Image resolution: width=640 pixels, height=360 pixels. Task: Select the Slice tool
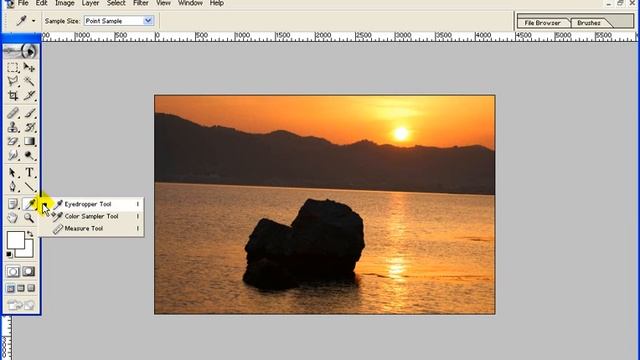coord(29,96)
